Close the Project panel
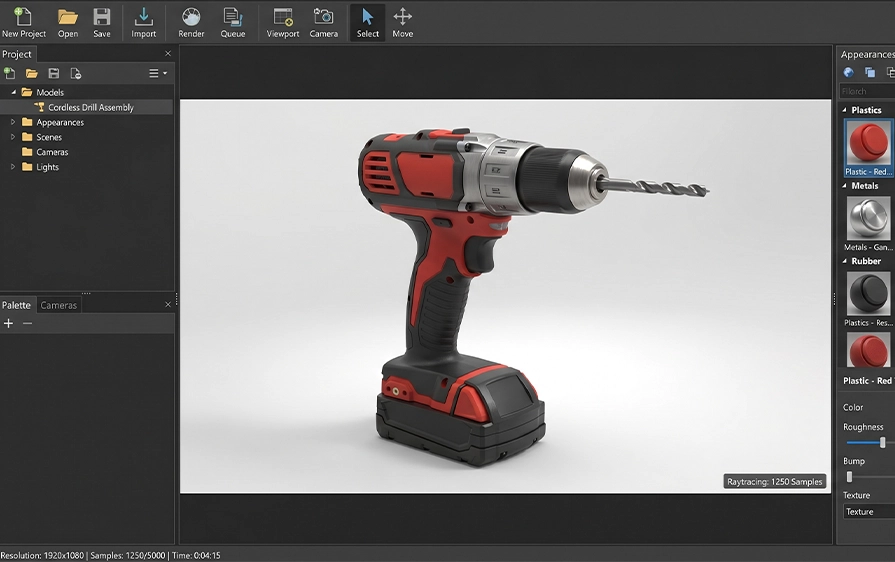The height and width of the screenshot is (562, 895). pyautogui.click(x=168, y=54)
